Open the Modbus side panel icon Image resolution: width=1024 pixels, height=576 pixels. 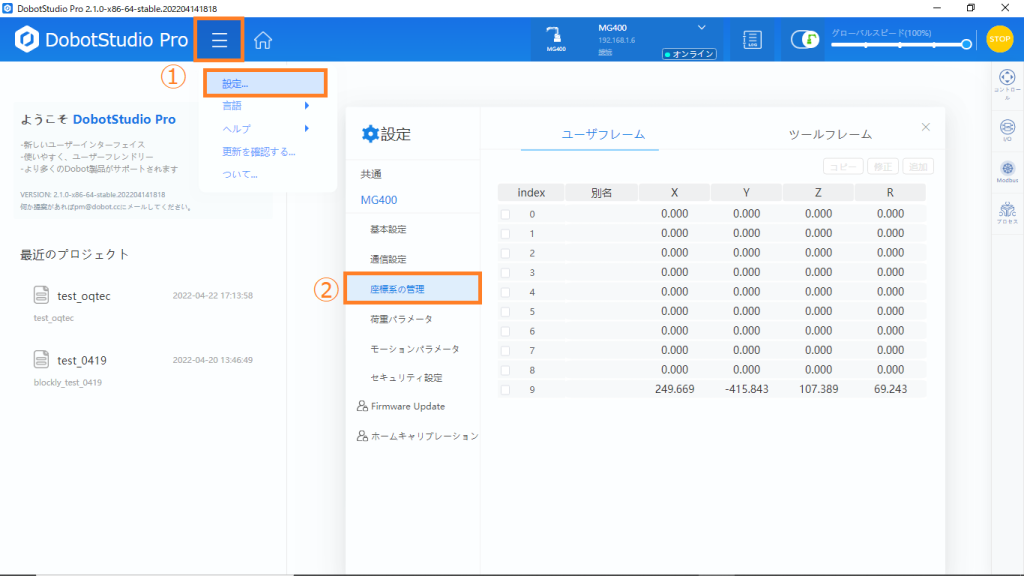tap(1007, 172)
